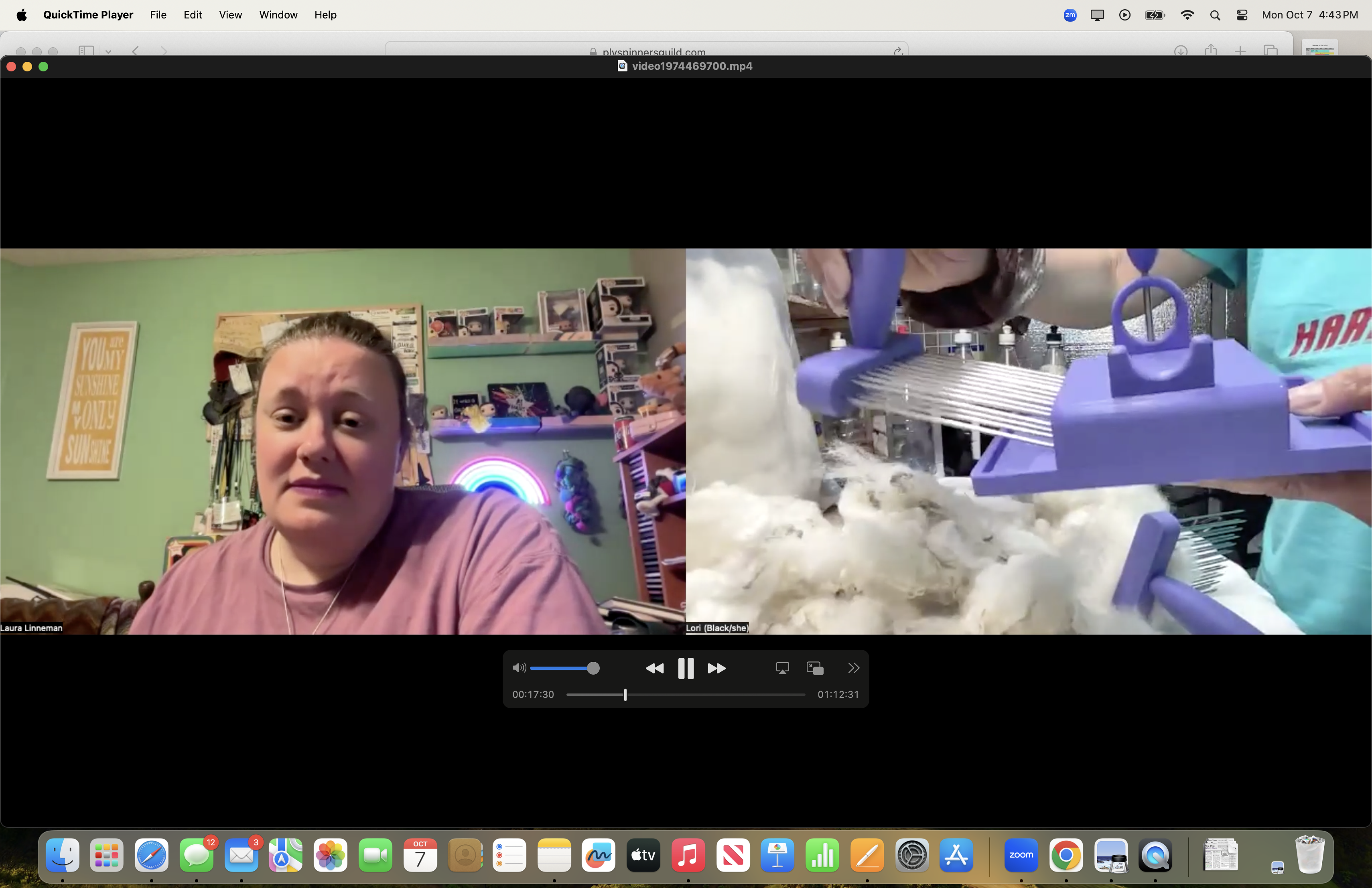Expand the Wi-Fi status menu
This screenshot has height=888, width=1372.
click(1187, 15)
